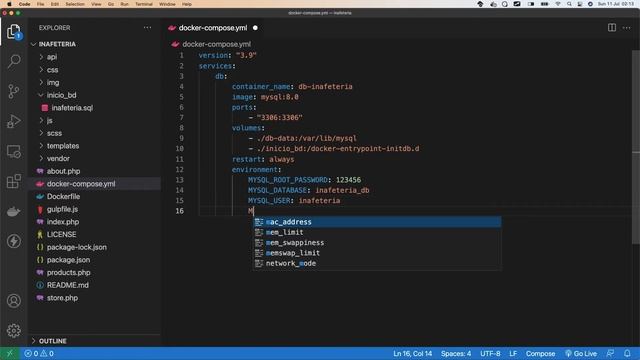Image resolution: width=640 pixels, height=360 pixels.
Task: Open Dockerfile in the explorer
Action: (63, 196)
